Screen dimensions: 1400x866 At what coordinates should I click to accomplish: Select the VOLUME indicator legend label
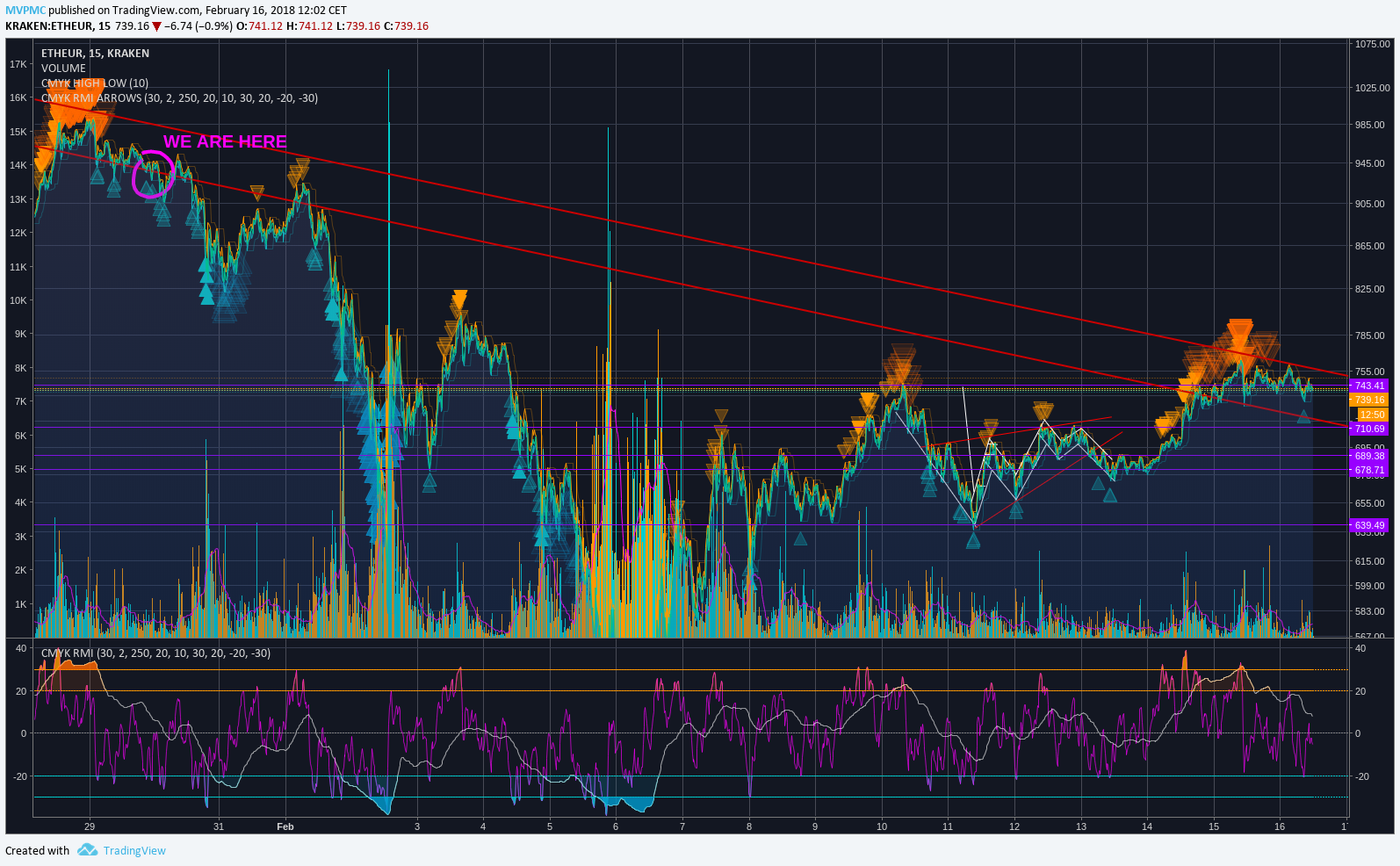tap(63, 69)
